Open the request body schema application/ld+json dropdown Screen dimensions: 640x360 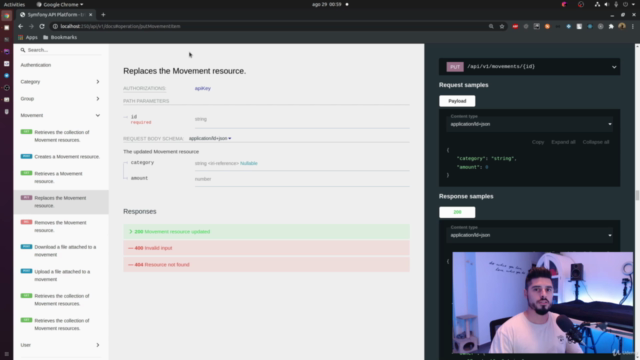pyautogui.click(x=210, y=138)
